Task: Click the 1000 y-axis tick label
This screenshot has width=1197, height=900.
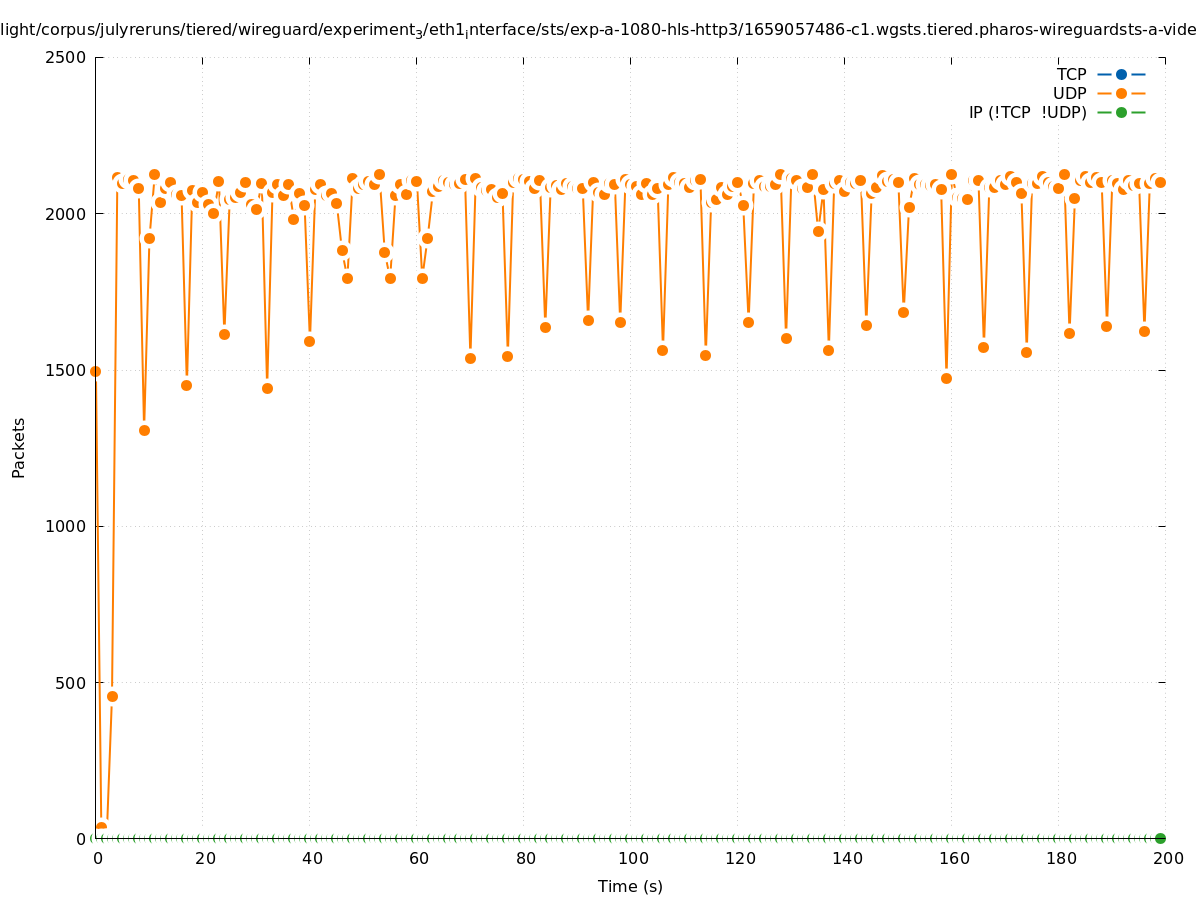Action: (67, 526)
